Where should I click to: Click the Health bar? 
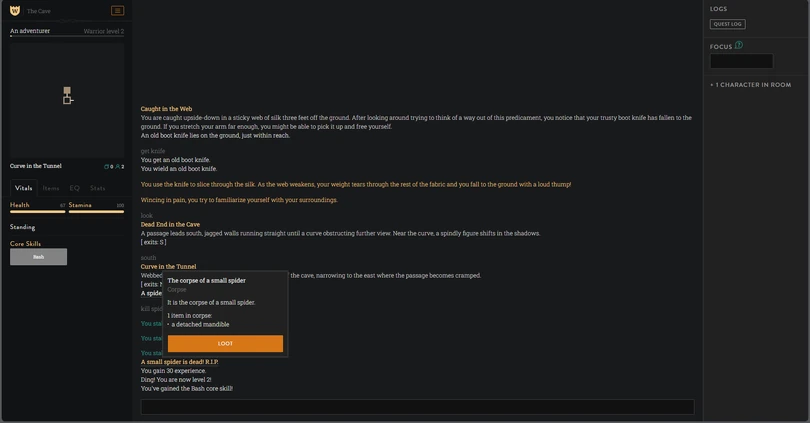(37, 211)
